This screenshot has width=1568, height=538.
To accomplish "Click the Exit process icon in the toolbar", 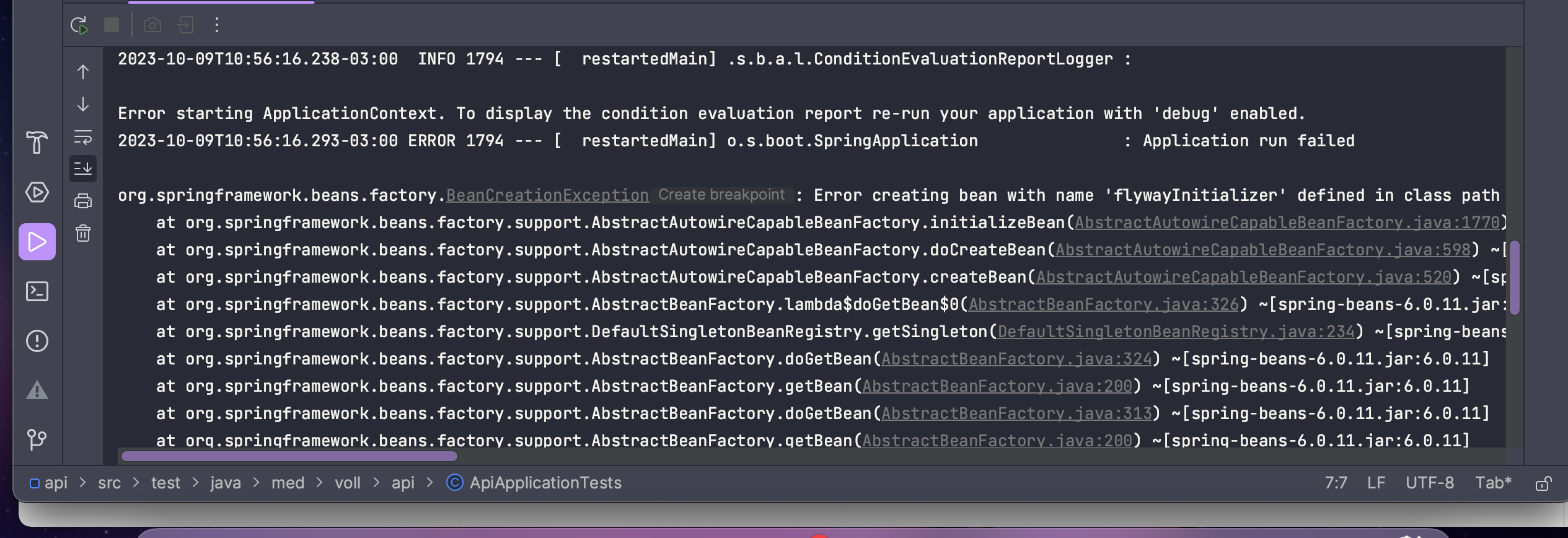I will click(x=185, y=25).
